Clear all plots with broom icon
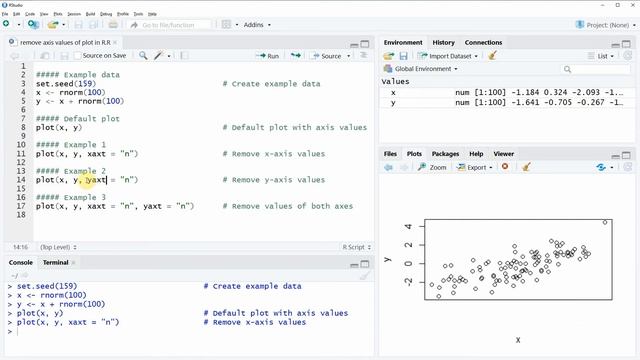 tap(526, 167)
